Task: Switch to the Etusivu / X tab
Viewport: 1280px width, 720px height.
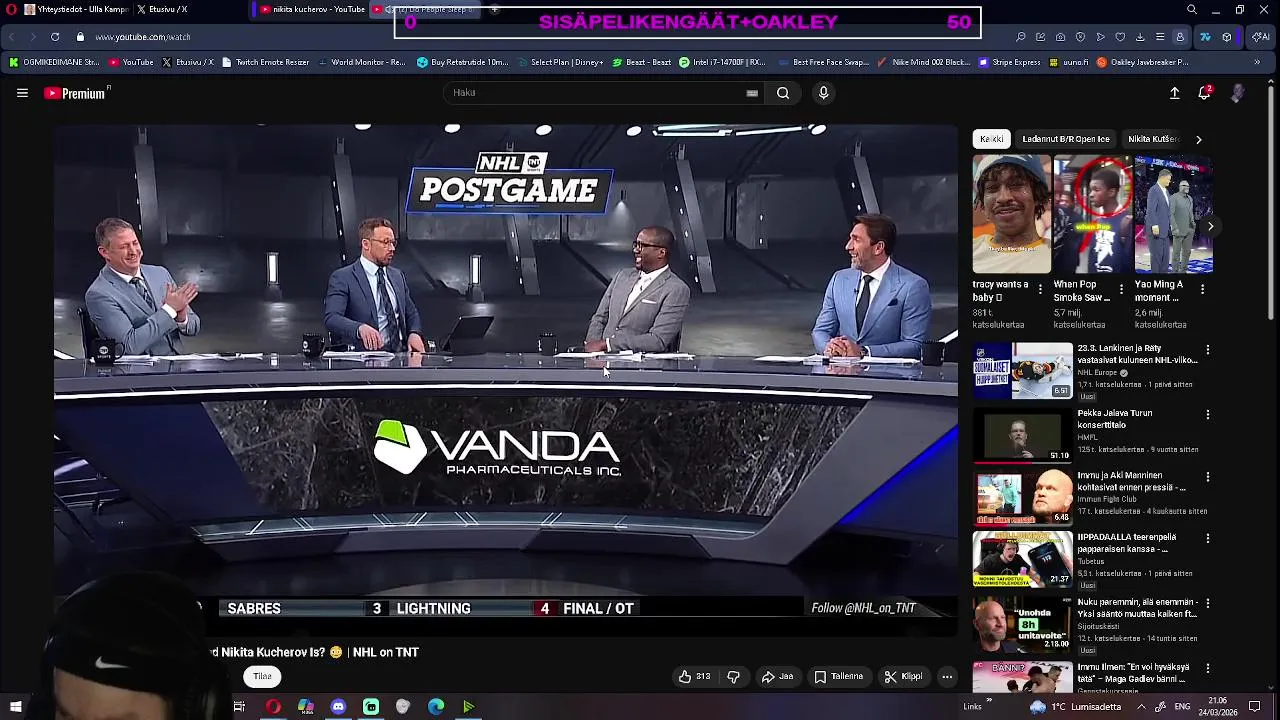Action: pos(162,10)
